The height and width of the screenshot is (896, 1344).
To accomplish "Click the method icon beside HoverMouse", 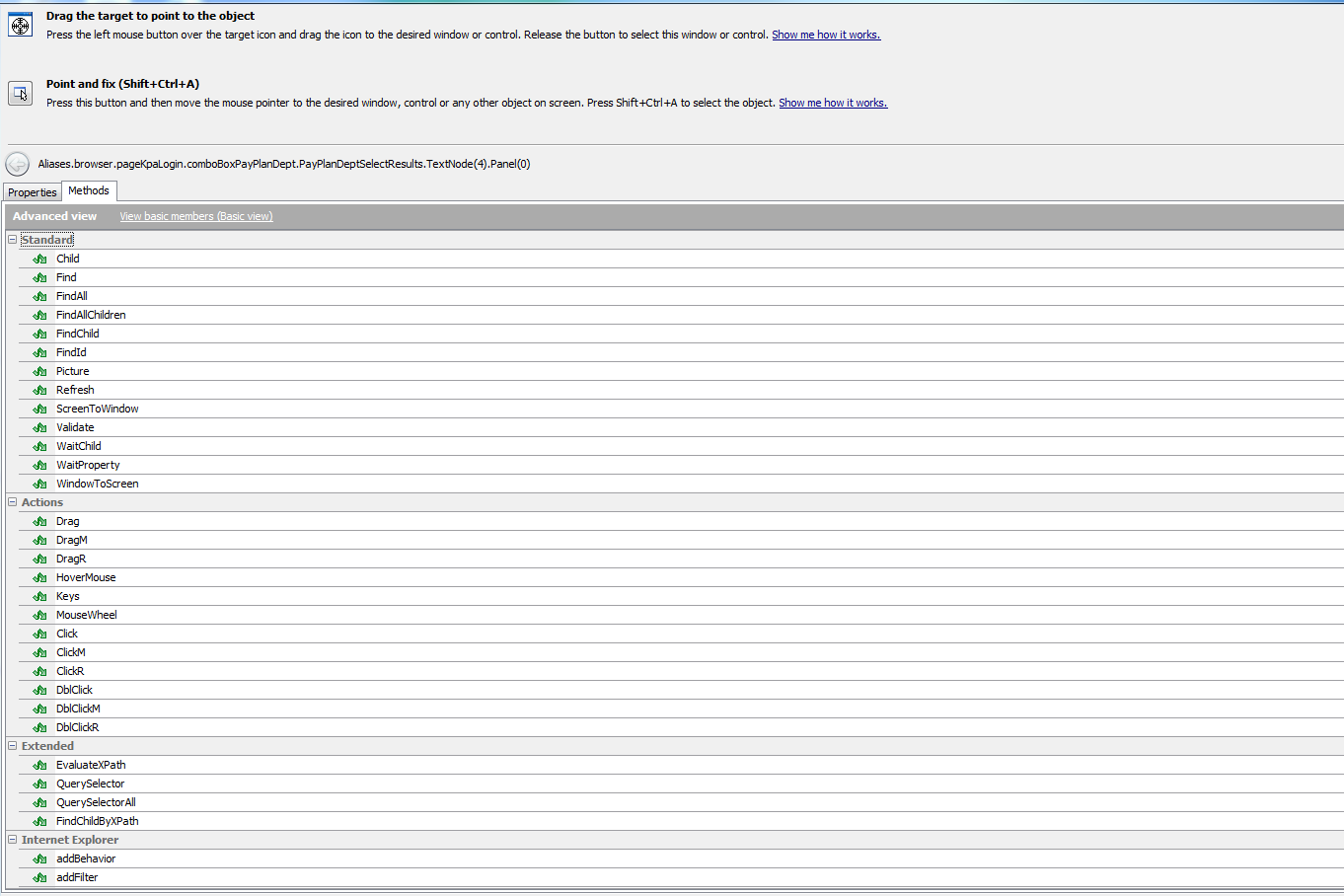I will 39,577.
